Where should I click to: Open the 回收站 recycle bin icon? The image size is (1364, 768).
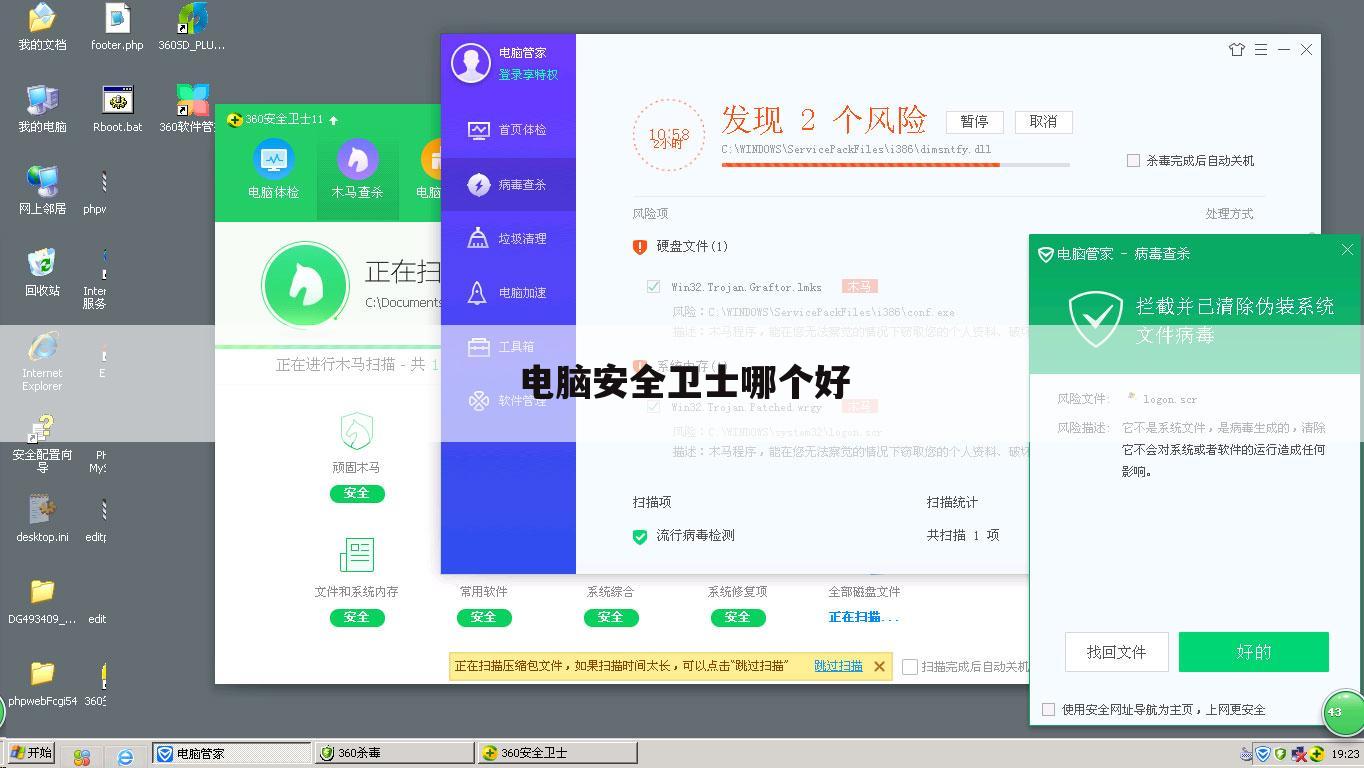42,264
